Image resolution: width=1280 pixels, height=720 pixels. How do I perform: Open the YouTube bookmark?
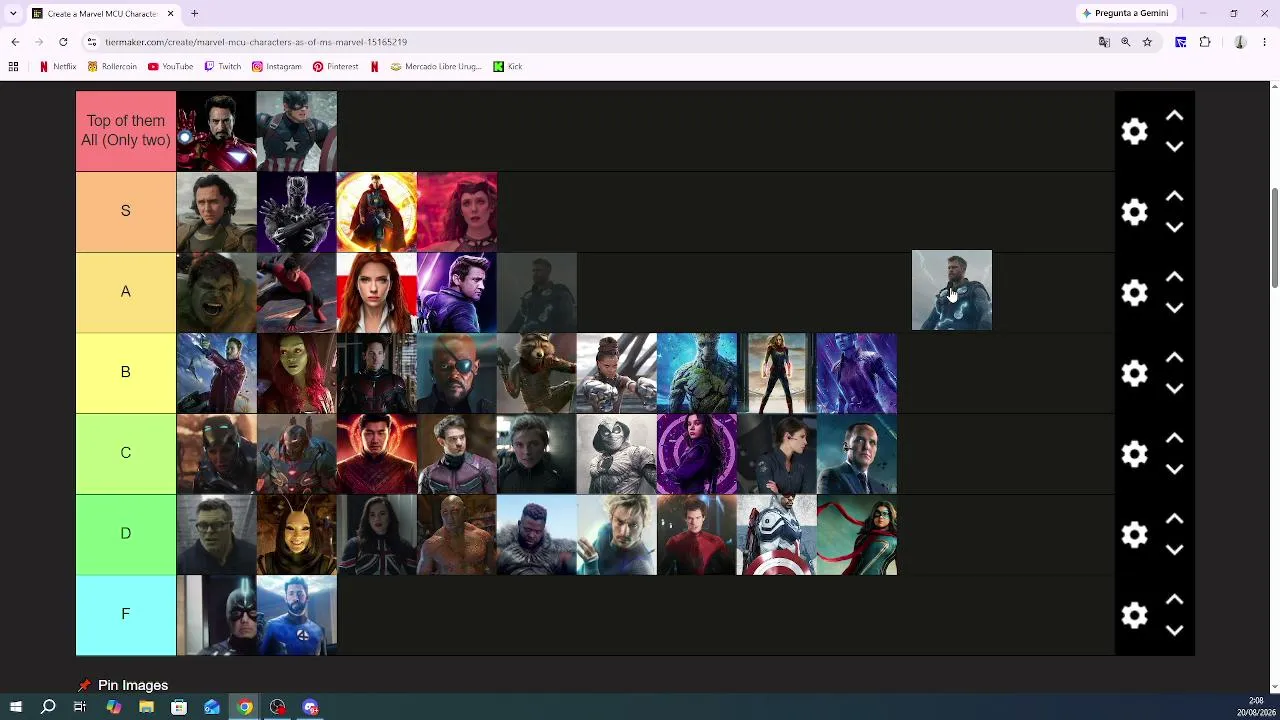coord(170,67)
